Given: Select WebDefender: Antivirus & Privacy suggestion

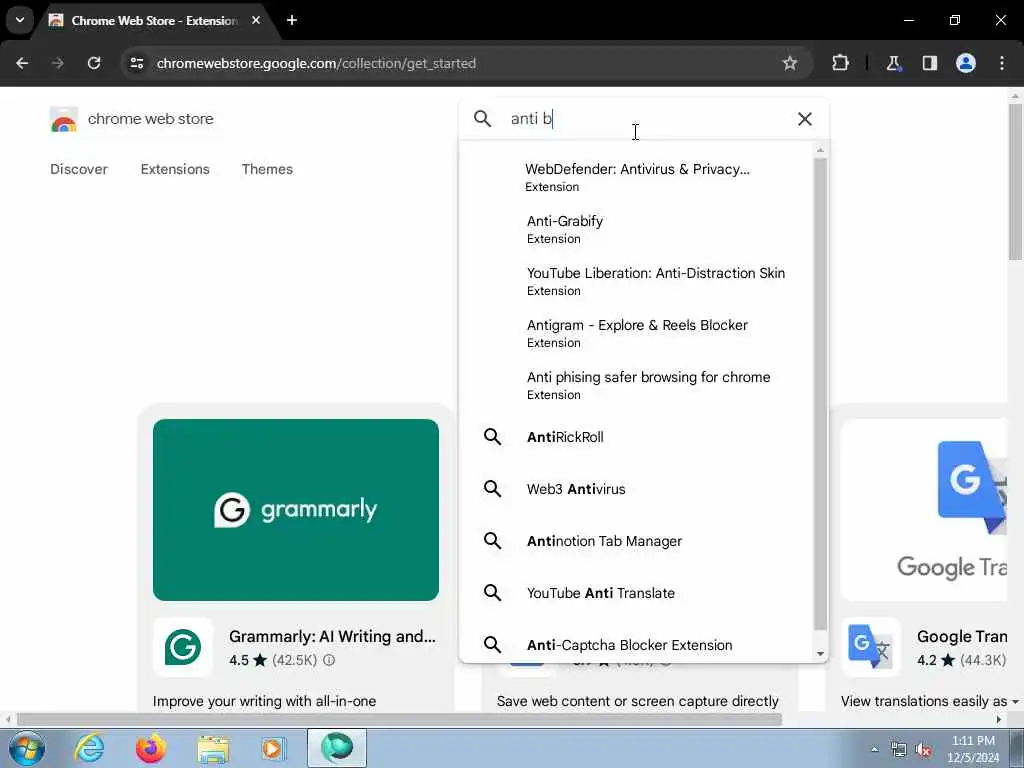Looking at the screenshot, I should 637,177.
